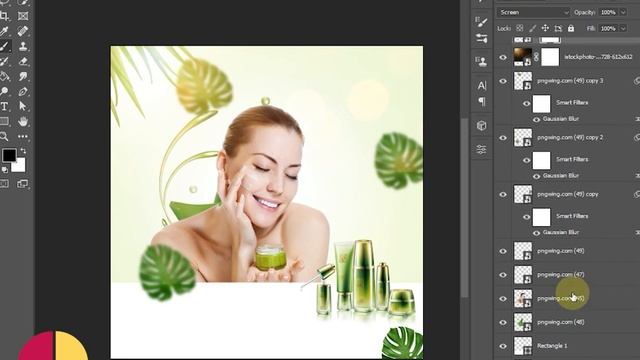Select the pngwing.com (49) copy 3 layer name
This screenshot has width=640, height=360.
[570, 81]
